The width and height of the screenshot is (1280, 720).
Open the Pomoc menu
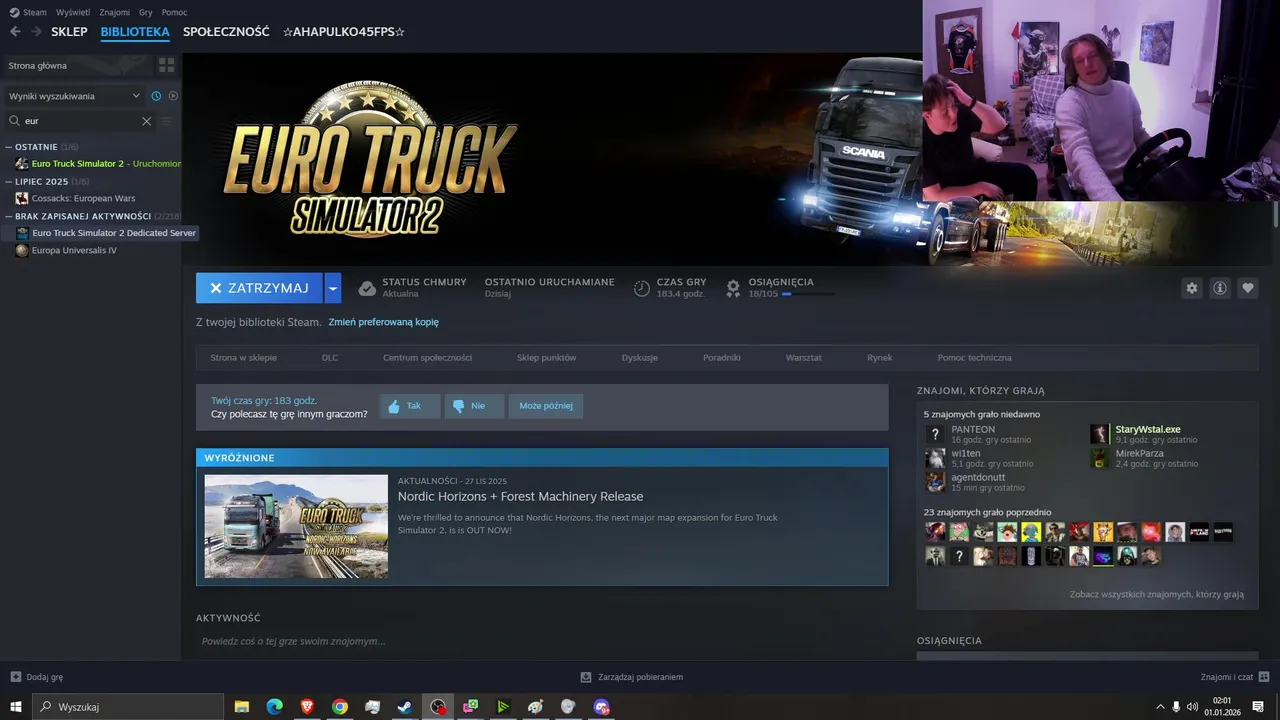point(174,12)
